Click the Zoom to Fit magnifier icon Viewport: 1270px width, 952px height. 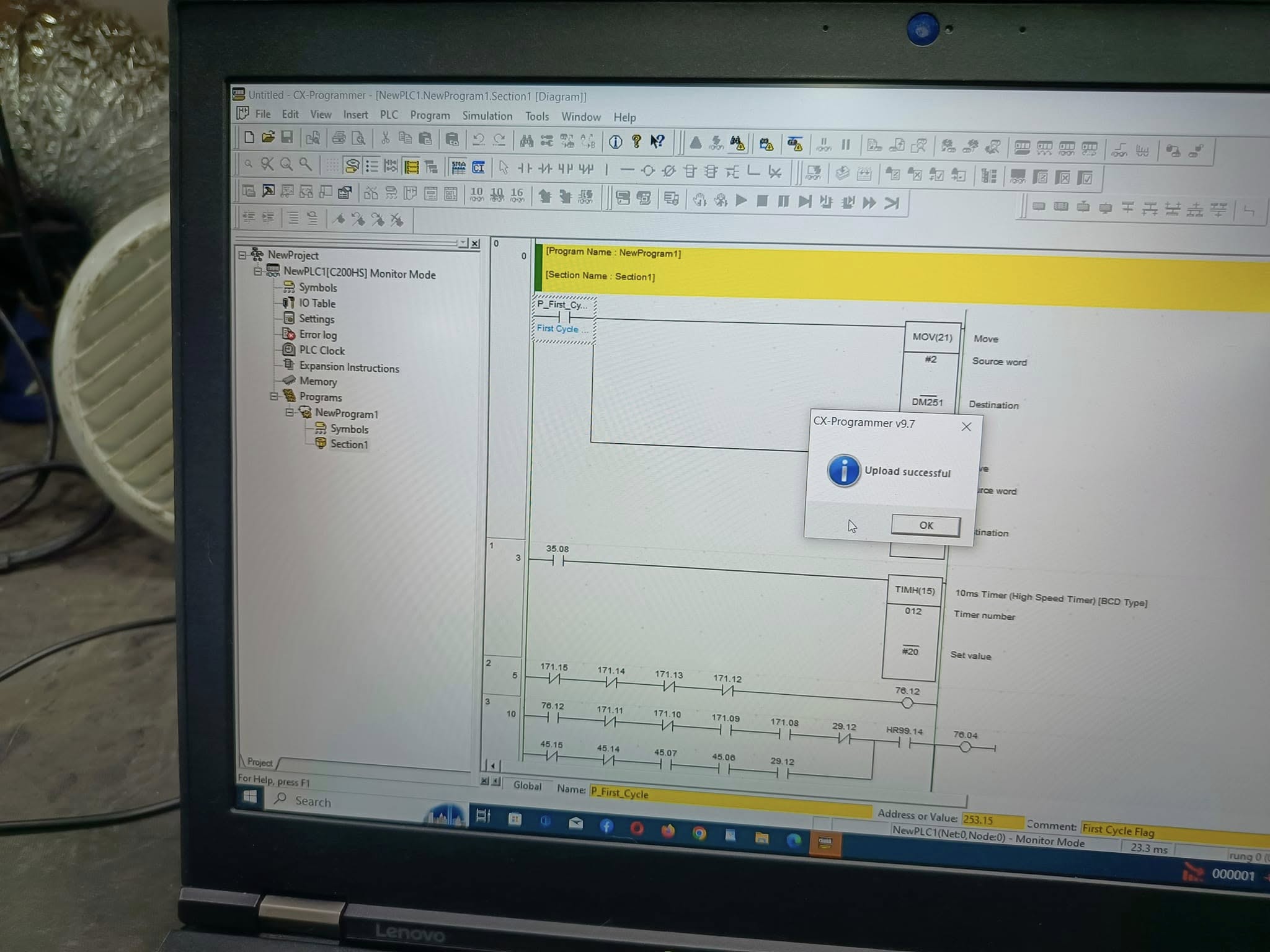pyautogui.click(x=267, y=164)
